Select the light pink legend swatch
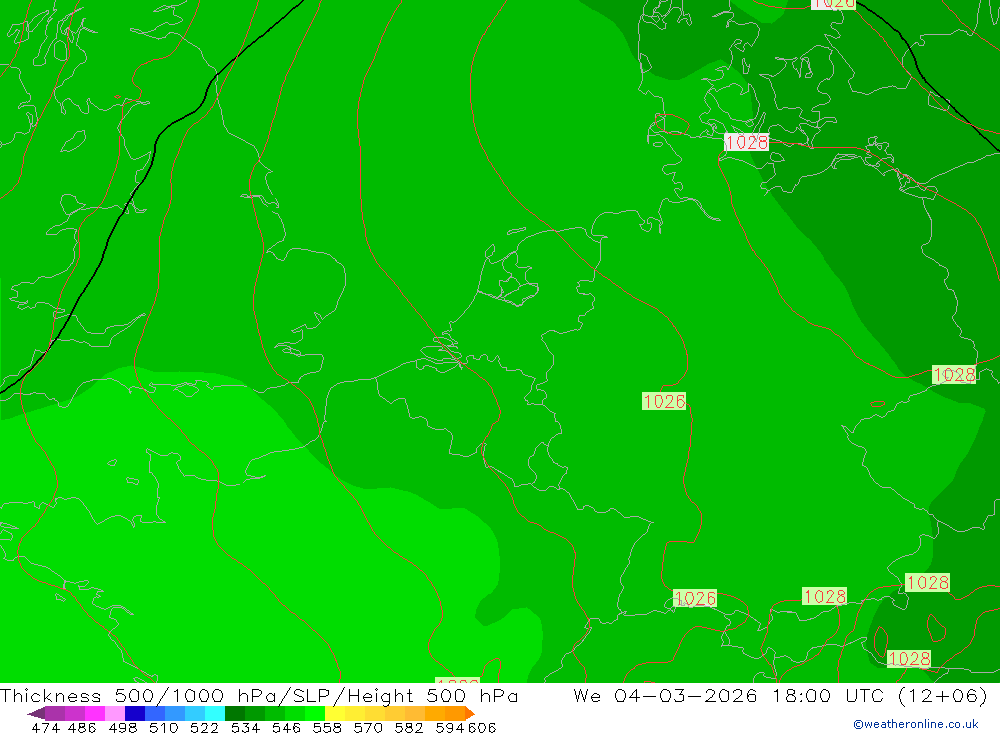 (115, 713)
